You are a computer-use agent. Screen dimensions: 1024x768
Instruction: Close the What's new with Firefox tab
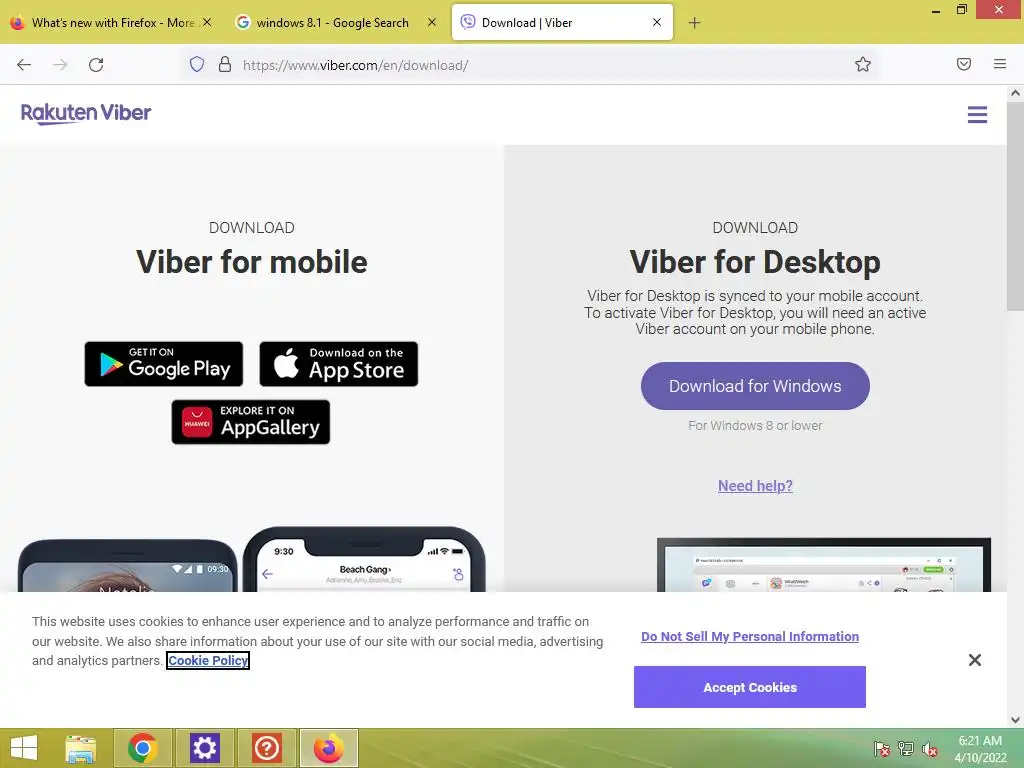[206, 22]
